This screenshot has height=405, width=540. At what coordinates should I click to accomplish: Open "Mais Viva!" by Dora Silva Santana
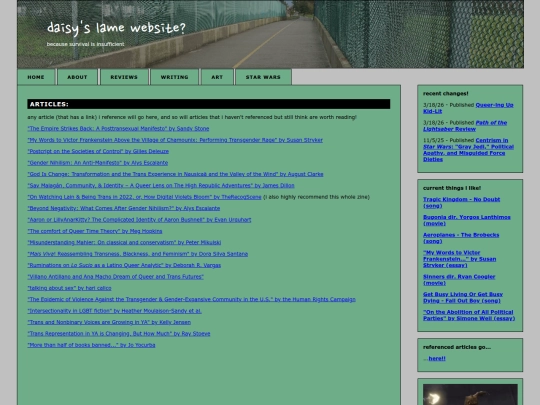(x=138, y=254)
